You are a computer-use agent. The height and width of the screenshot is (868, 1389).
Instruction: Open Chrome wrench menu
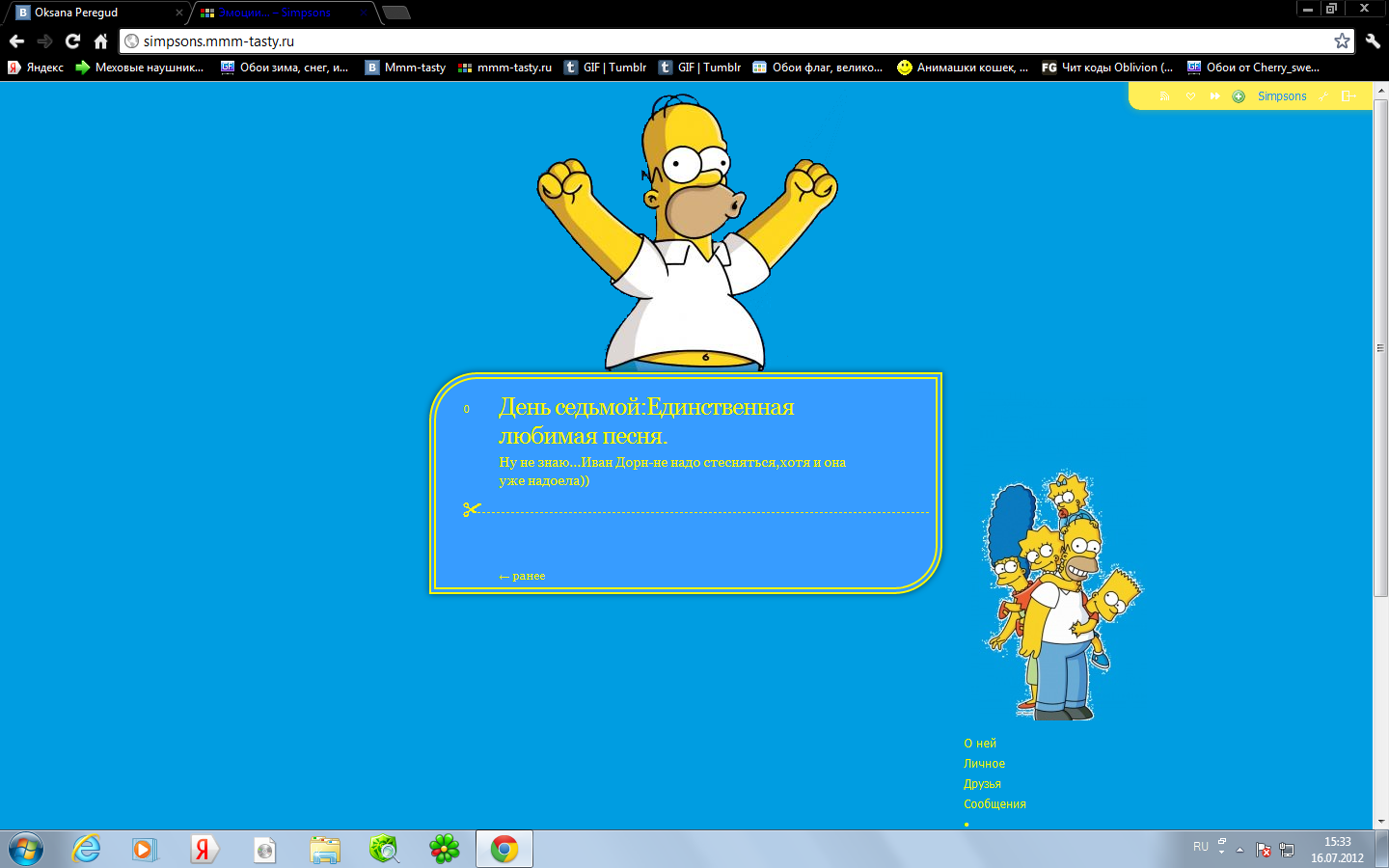click(1373, 41)
